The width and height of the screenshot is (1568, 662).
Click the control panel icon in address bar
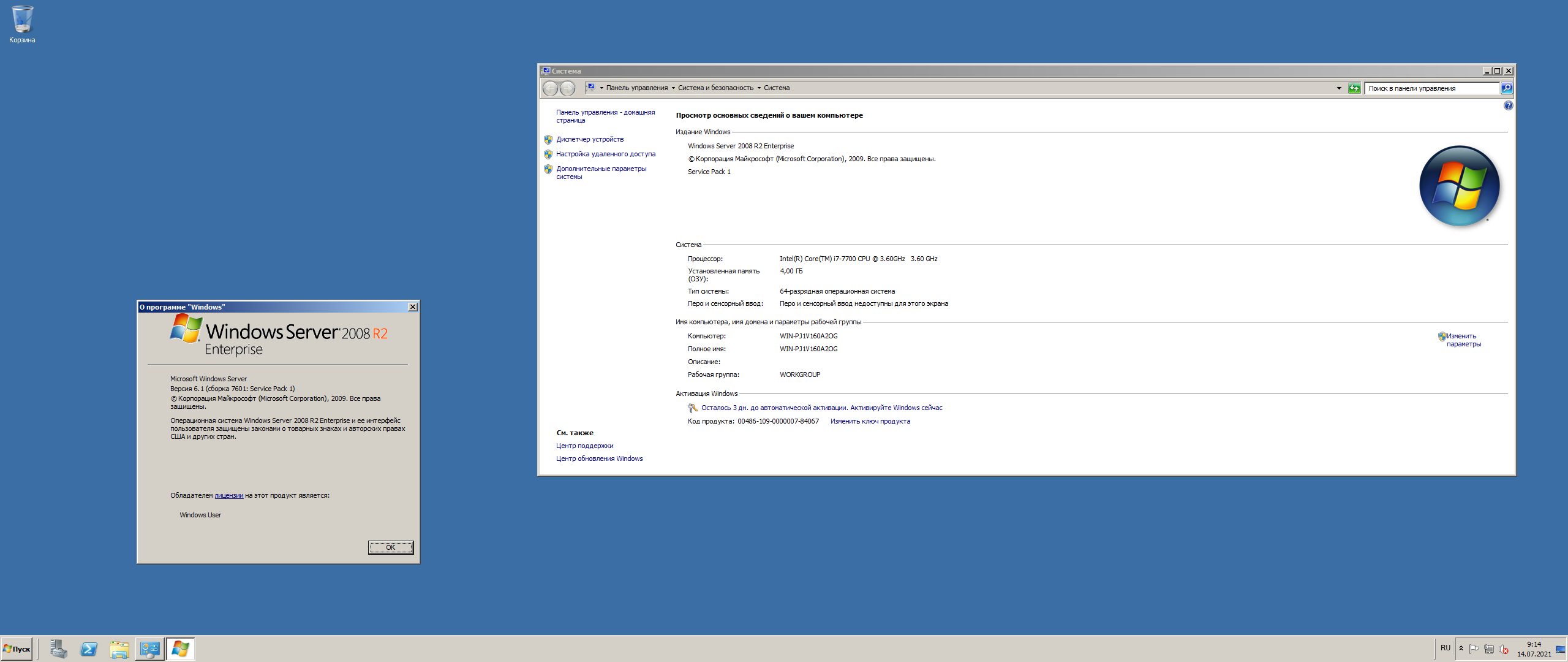(x=590, y=88)
